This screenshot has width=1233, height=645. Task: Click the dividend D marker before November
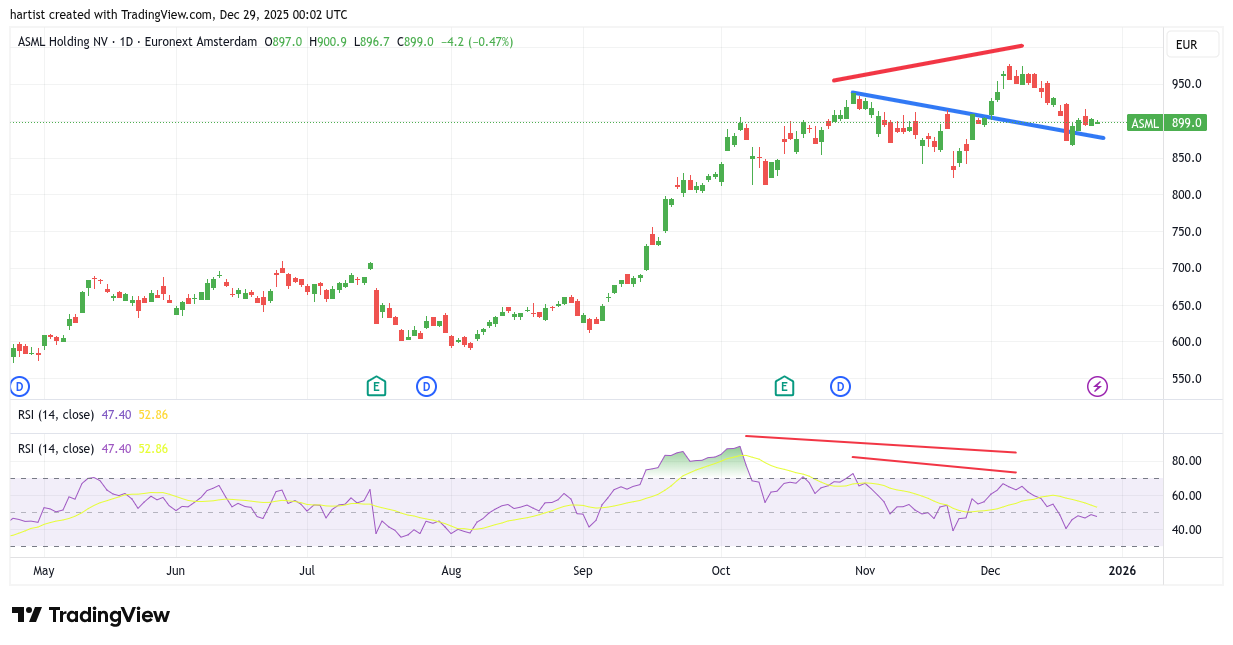click(841, 386)
